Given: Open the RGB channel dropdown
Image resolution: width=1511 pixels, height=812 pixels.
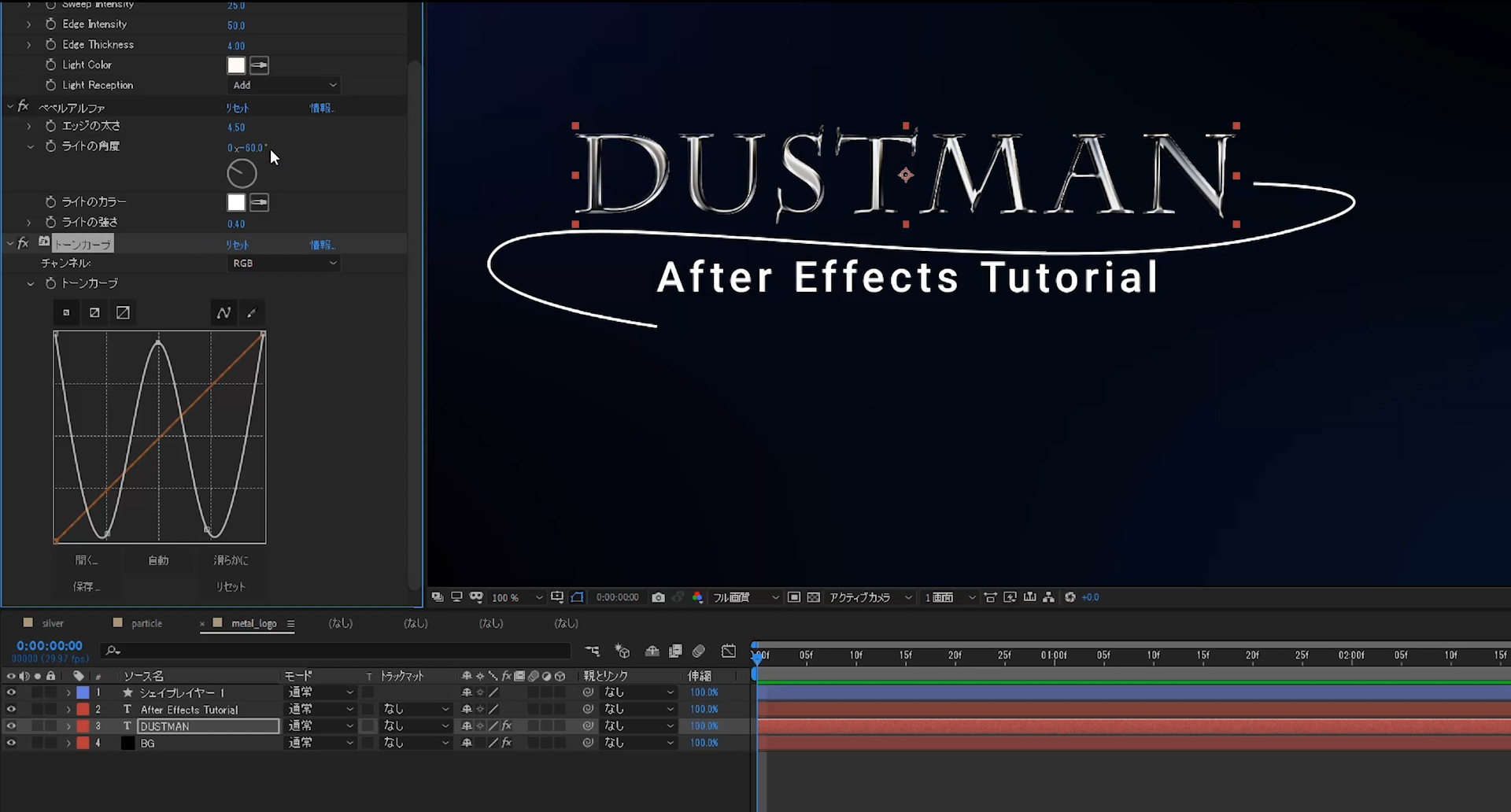Looking at the screenshot, I should tap(284, 264).
